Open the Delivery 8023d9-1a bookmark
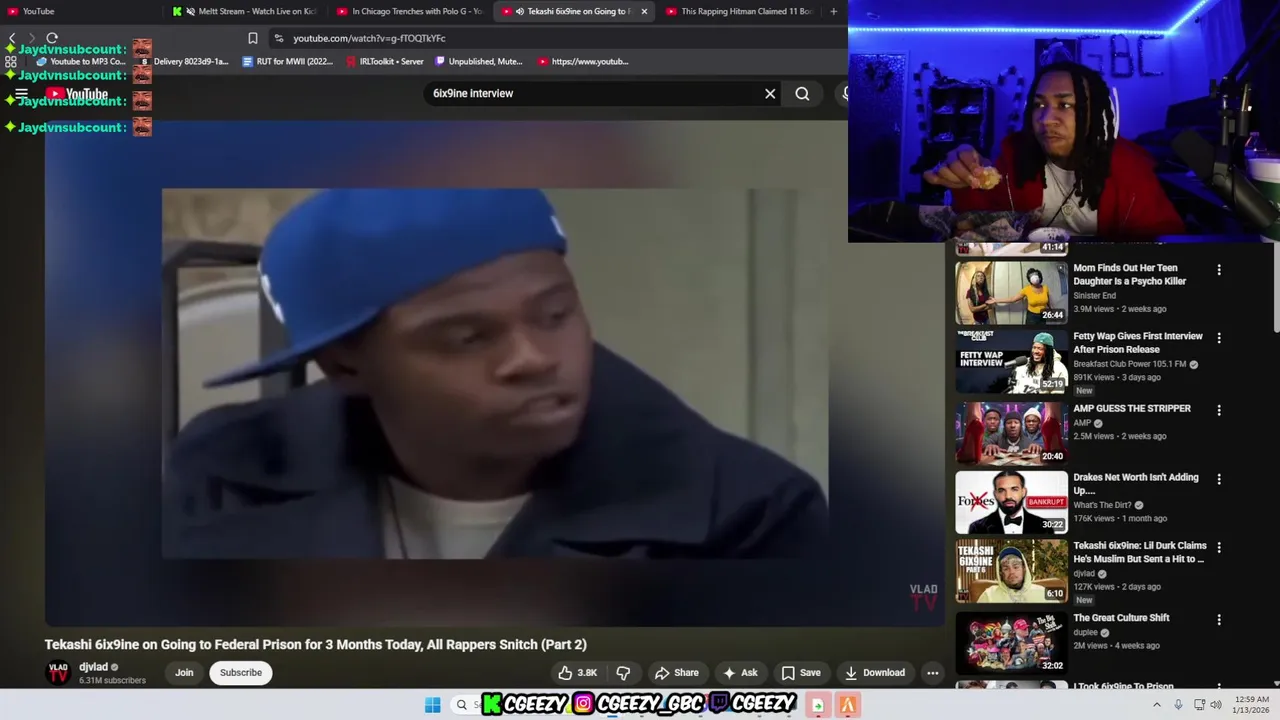Image resolution: width=1280 pixels, height=720 pixels. point(183,61)
